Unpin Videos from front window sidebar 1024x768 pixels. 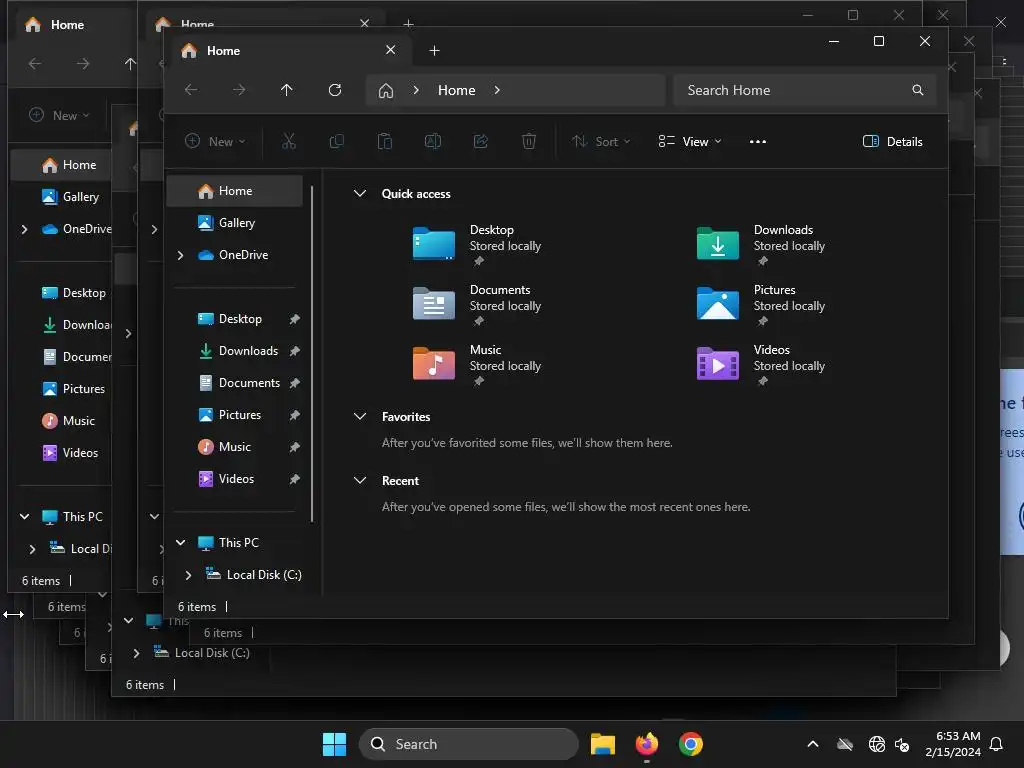(x=295, y=479)
